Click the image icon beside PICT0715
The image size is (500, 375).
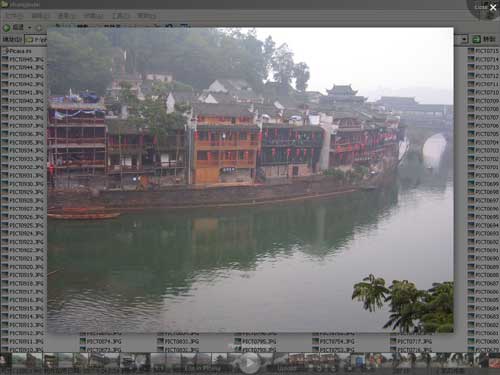click(x=471, y=51)
